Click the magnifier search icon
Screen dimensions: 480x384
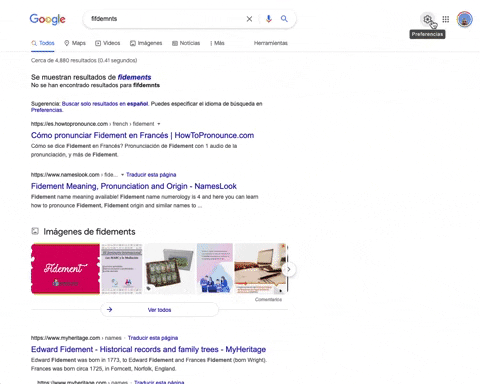(284, 19)
